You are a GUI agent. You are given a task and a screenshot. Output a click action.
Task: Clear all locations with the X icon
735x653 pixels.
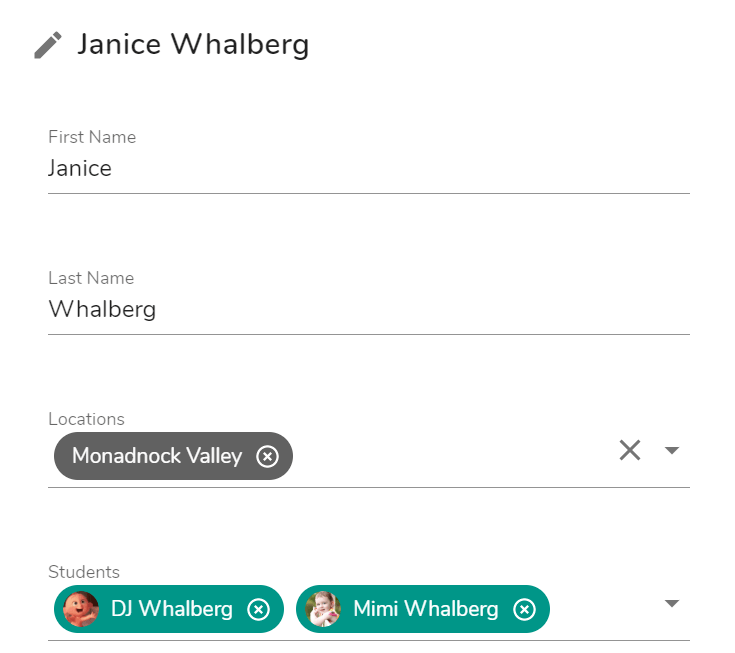point(630,450)
